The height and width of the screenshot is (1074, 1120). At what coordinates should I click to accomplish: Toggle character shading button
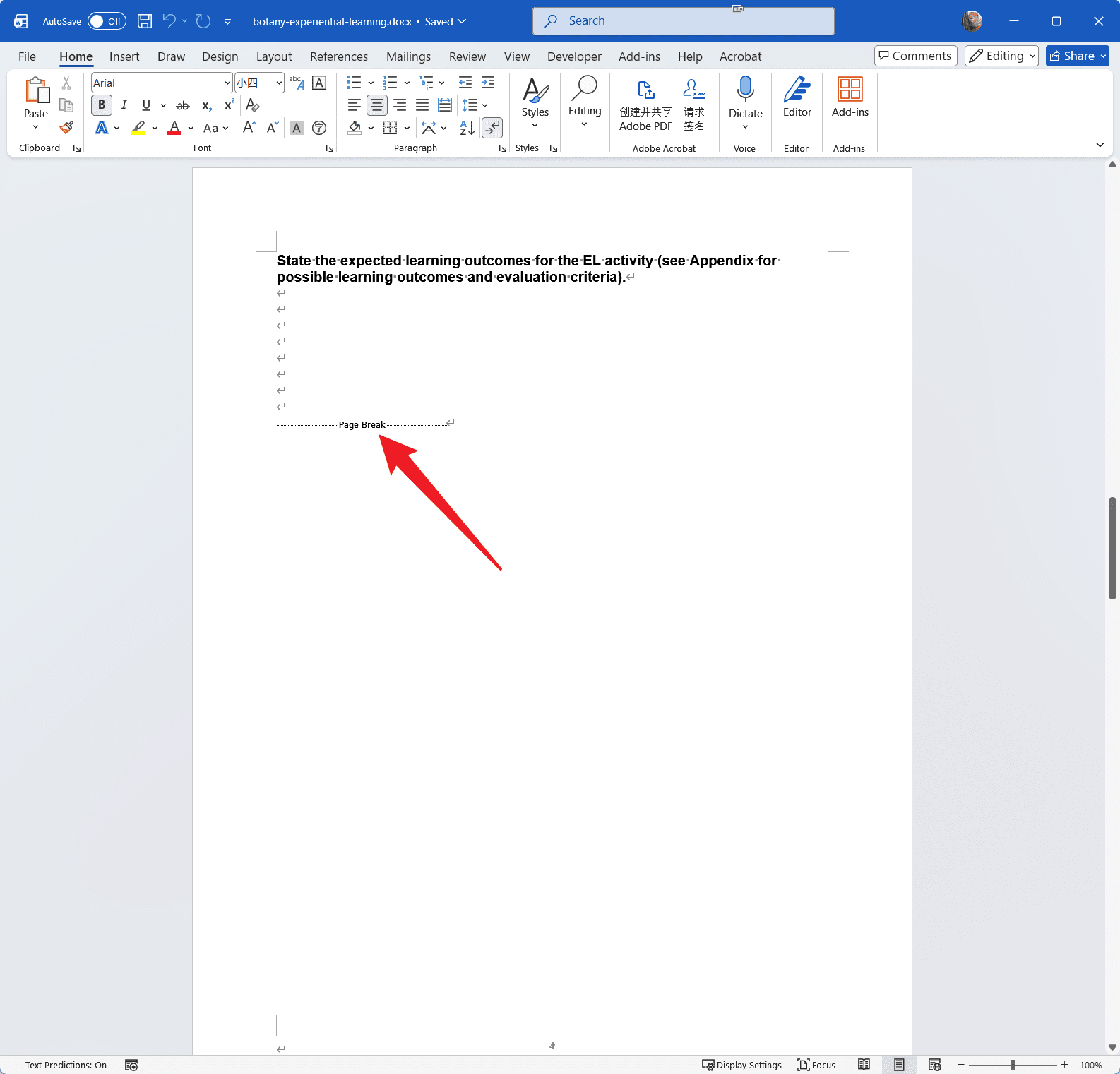(x=297, y=128)
